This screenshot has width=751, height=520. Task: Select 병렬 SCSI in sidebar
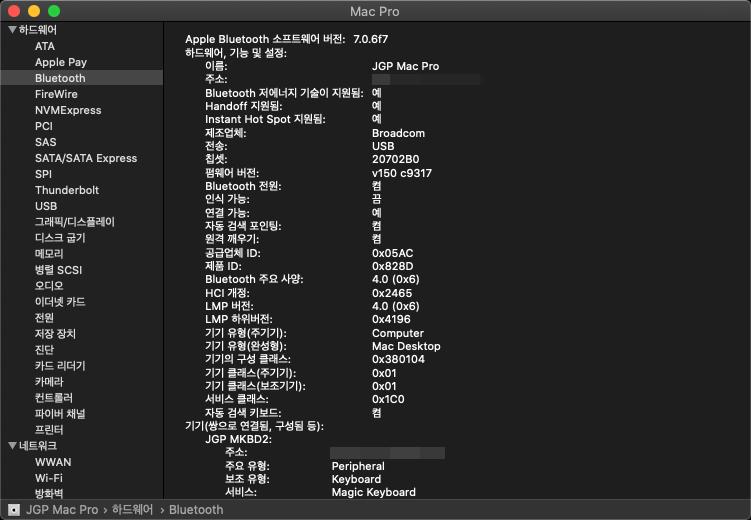(x=58, y=270)
